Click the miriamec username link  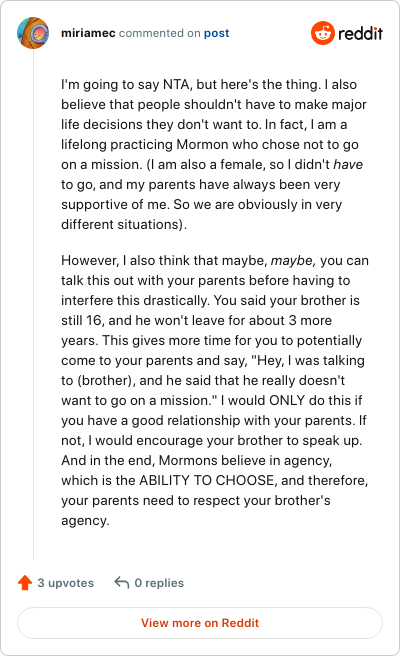point(88,33)
